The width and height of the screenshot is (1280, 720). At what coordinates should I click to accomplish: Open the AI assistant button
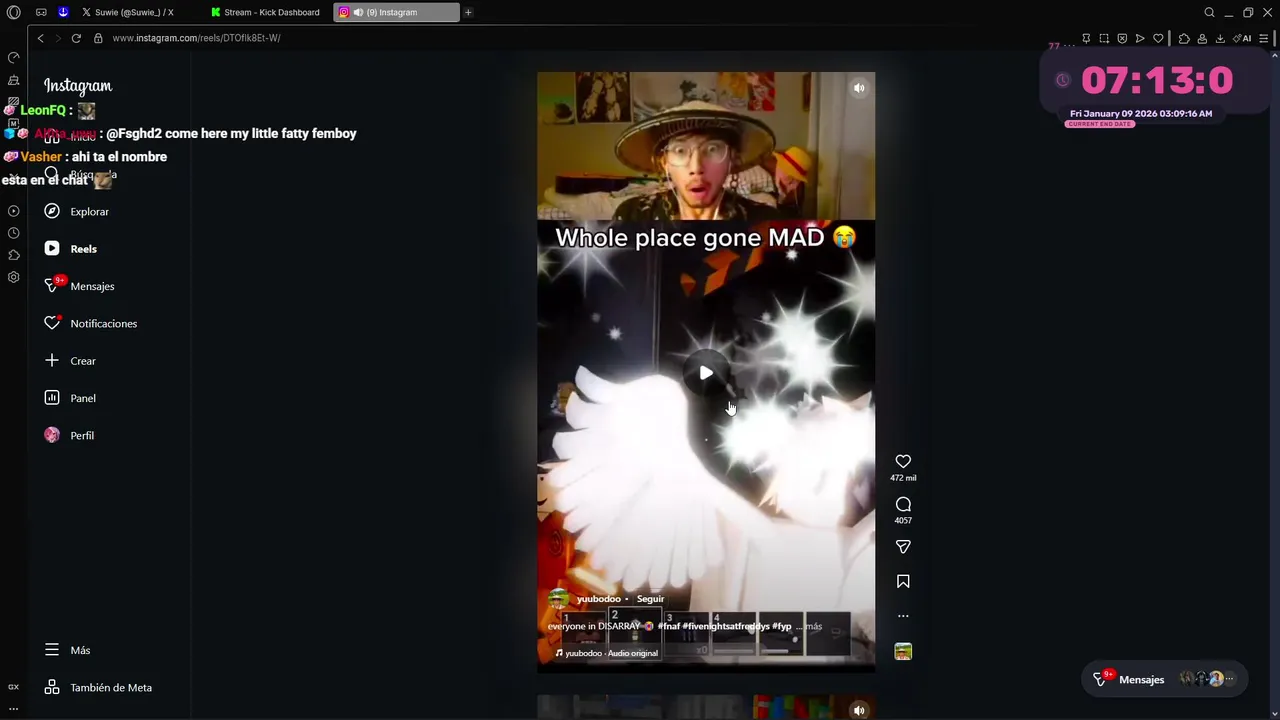1241,38
